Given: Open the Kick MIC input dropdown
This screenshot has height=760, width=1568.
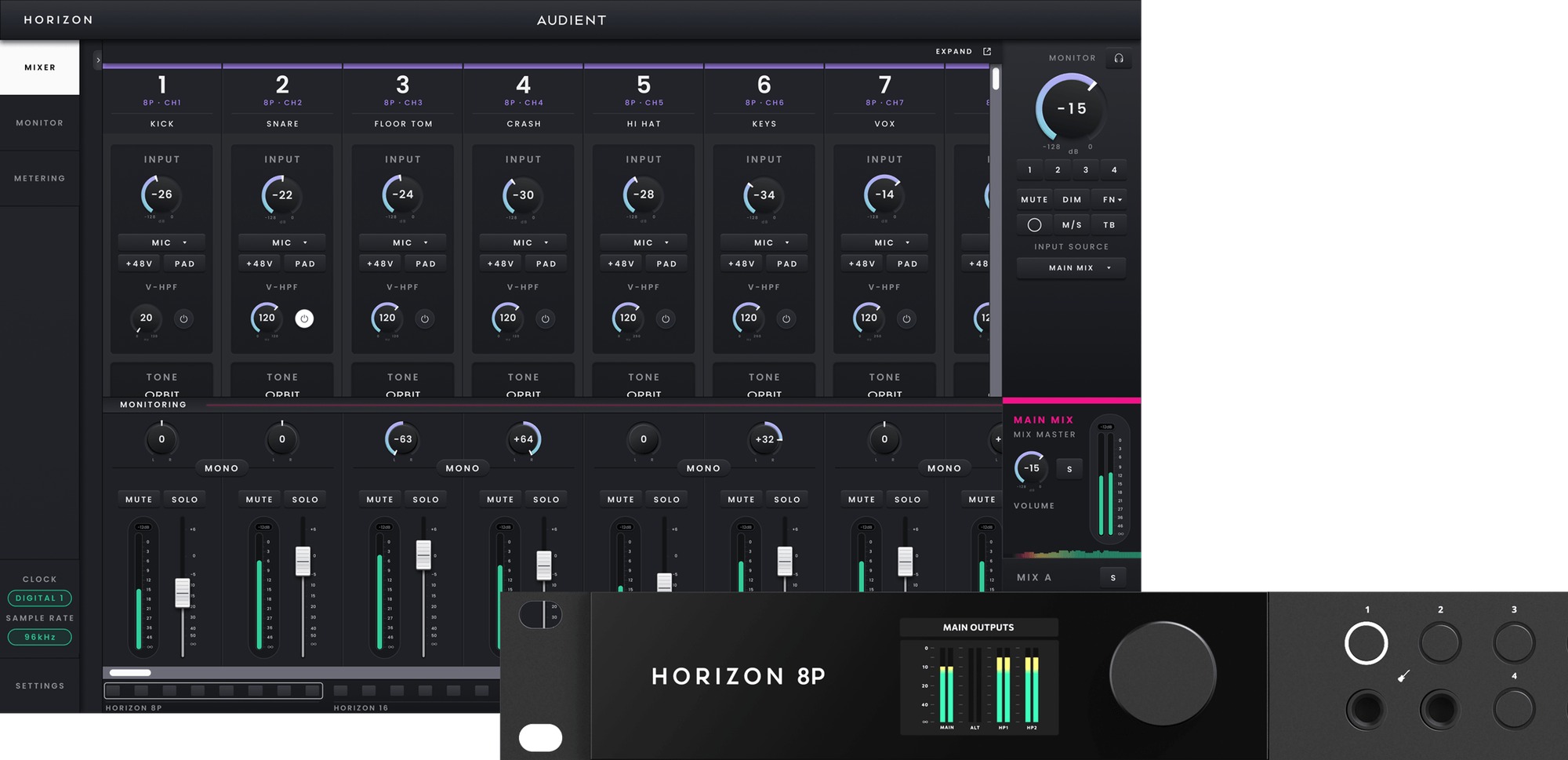Looking at the screenshot, I should pyautogui.click(x=162, y=242).
